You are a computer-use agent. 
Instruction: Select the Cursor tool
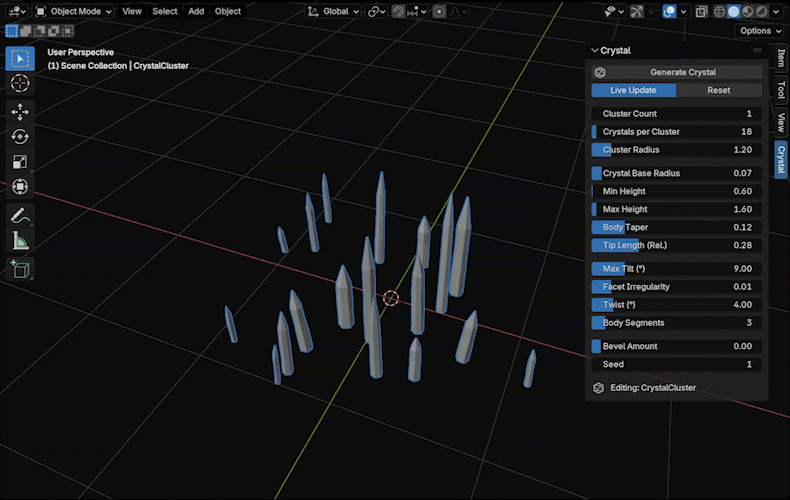pyautogui.click(x=20, y=83)
